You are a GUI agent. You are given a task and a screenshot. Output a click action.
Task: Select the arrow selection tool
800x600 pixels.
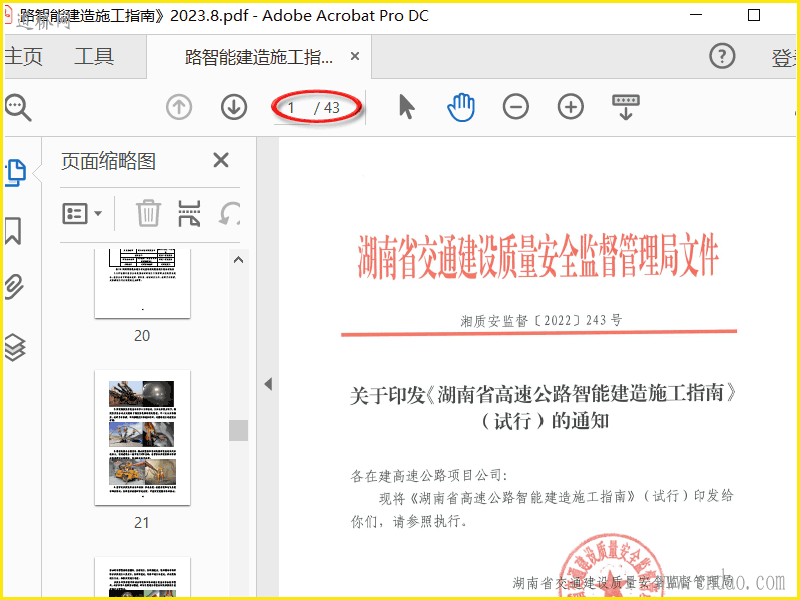[406, 107]
